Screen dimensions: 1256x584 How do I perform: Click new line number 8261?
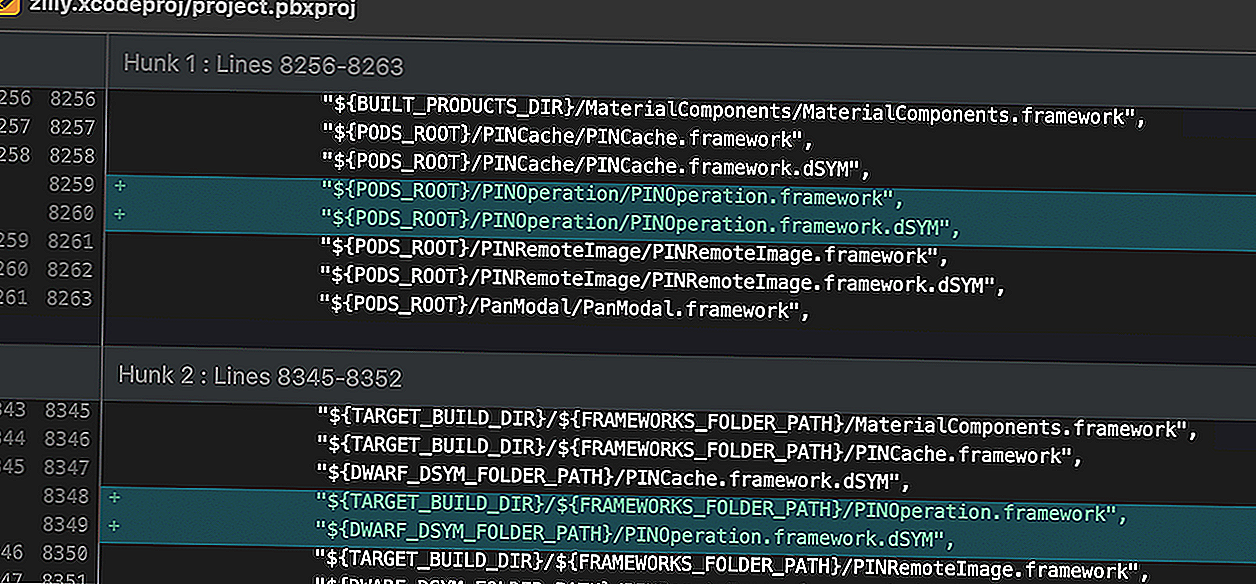(x=72, y=241)
